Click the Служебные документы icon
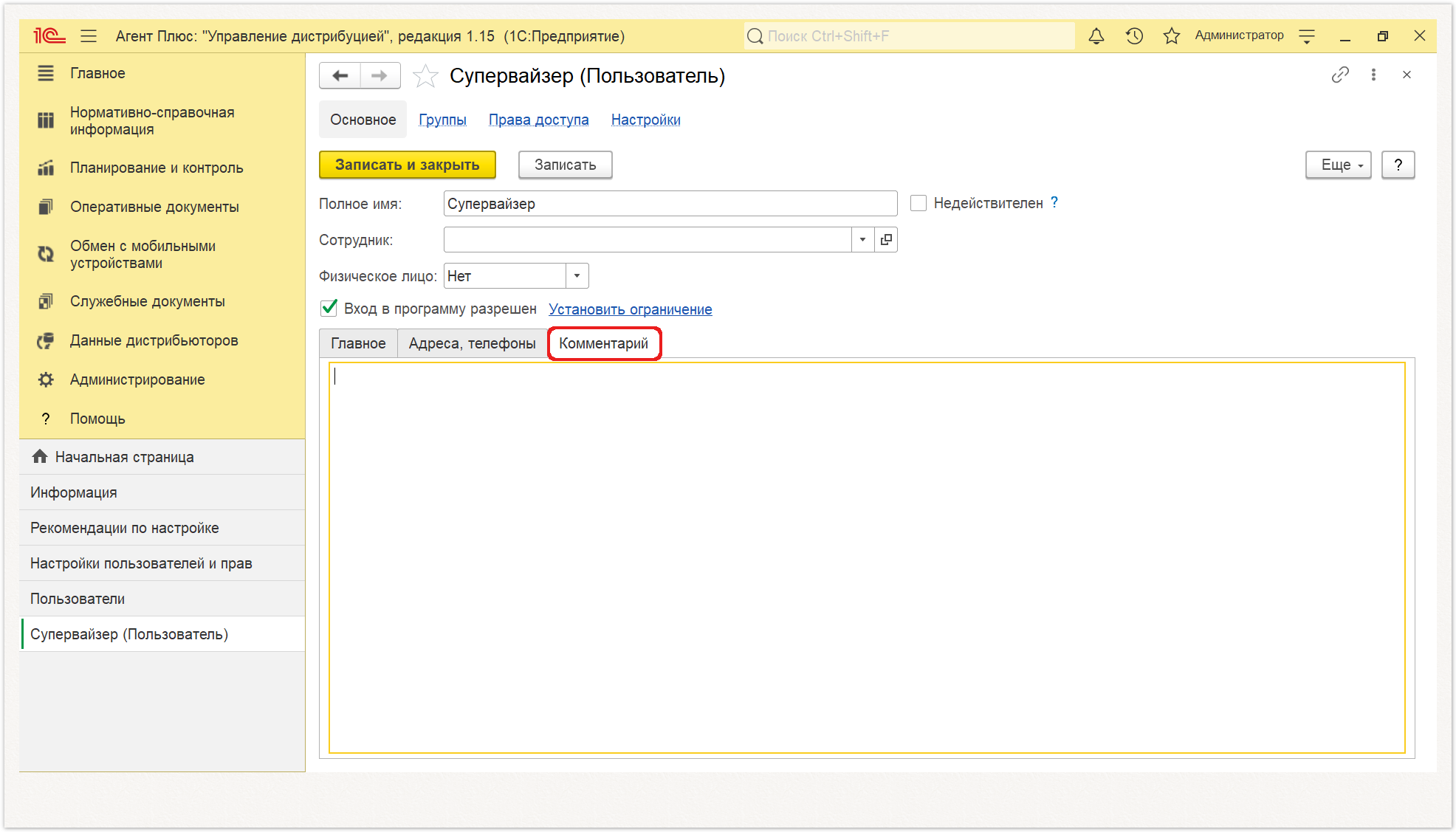 46,301
